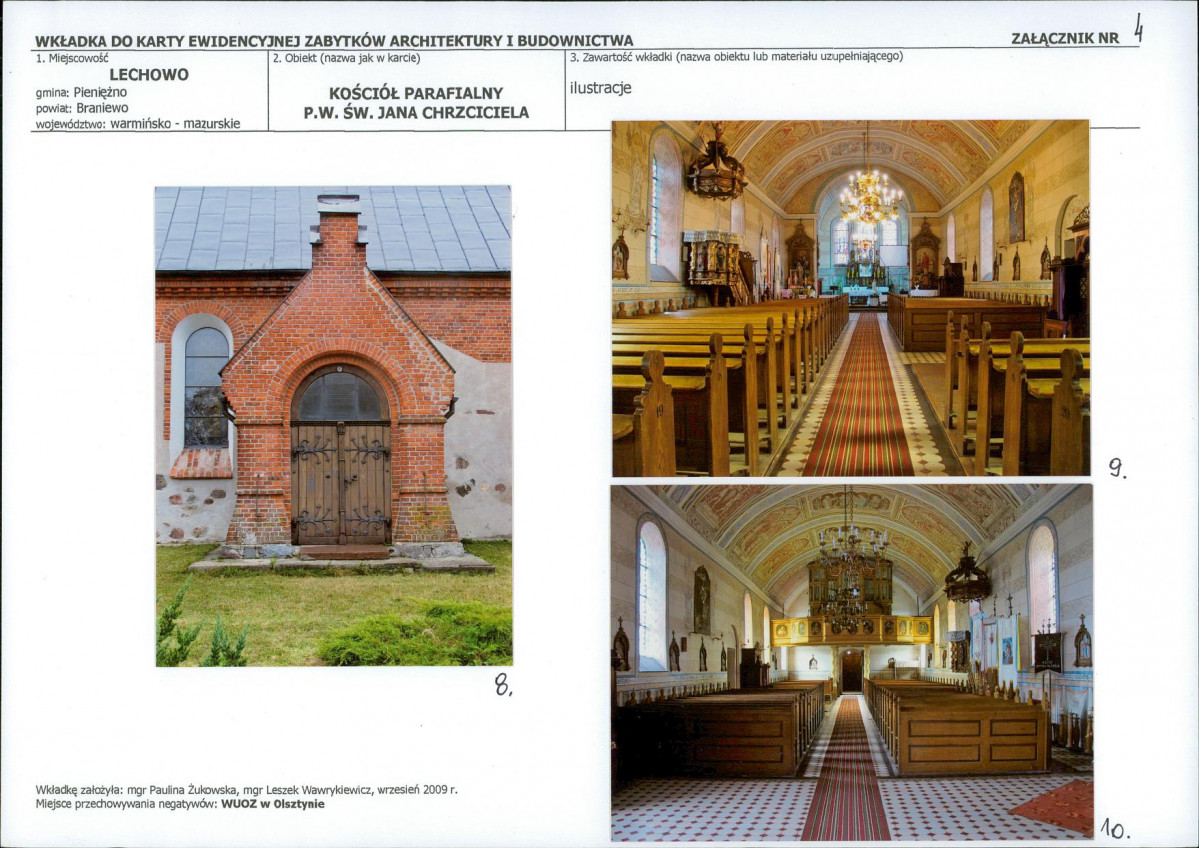Click the 'KOŚCIÓŁ PARAFIALNY' title
The image size is (1199, 848).
tap(416, 93)
